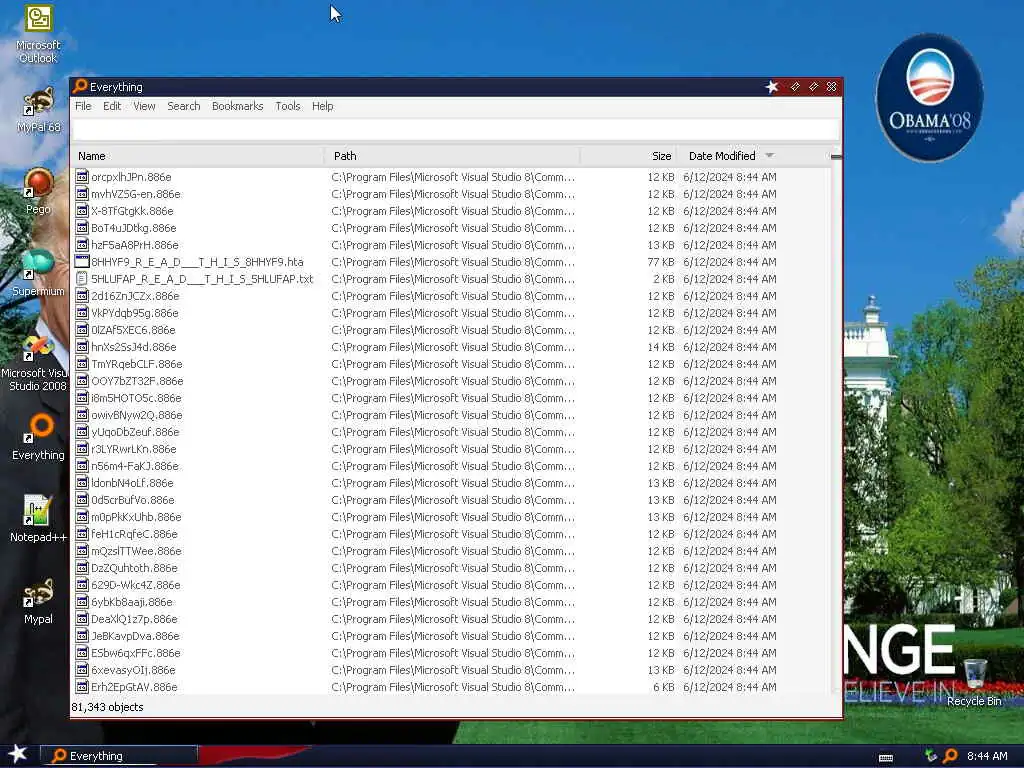The image size is (1024, 768).
Task: Select 0d5crBufVo.886e file name
Action: click(x=133, y=499)
